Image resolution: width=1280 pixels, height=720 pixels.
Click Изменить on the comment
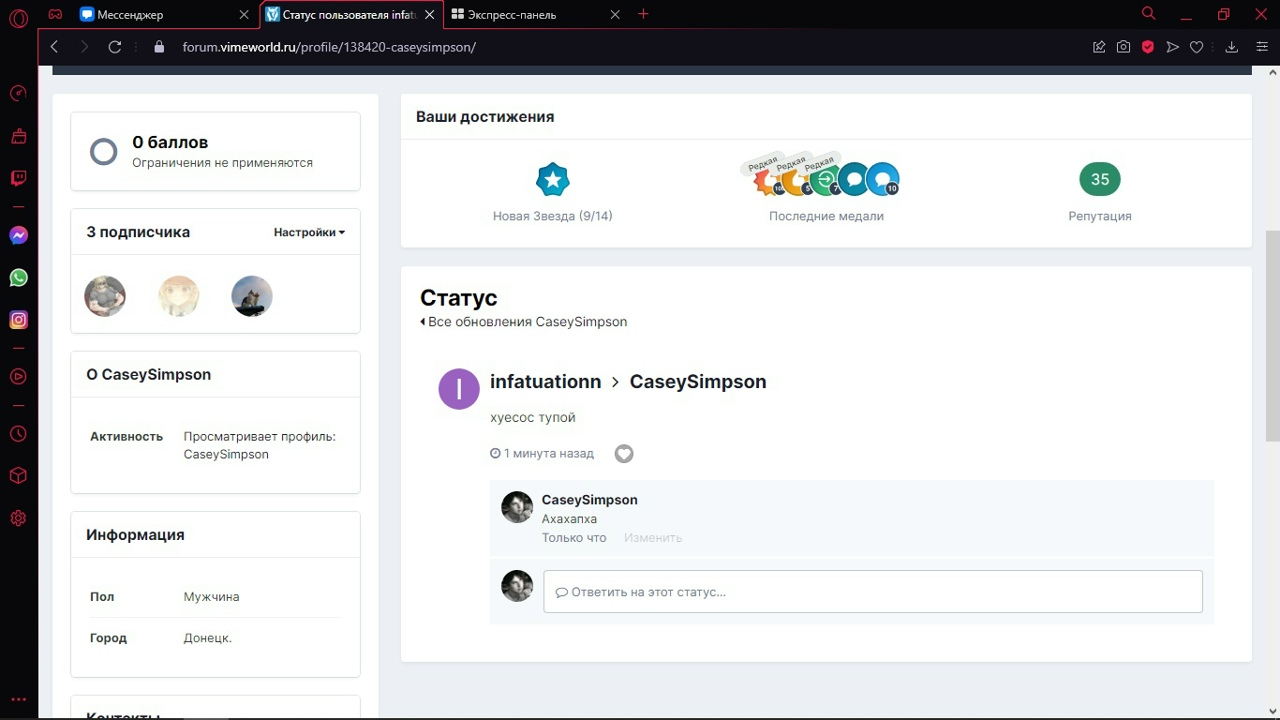coord(653,538)
